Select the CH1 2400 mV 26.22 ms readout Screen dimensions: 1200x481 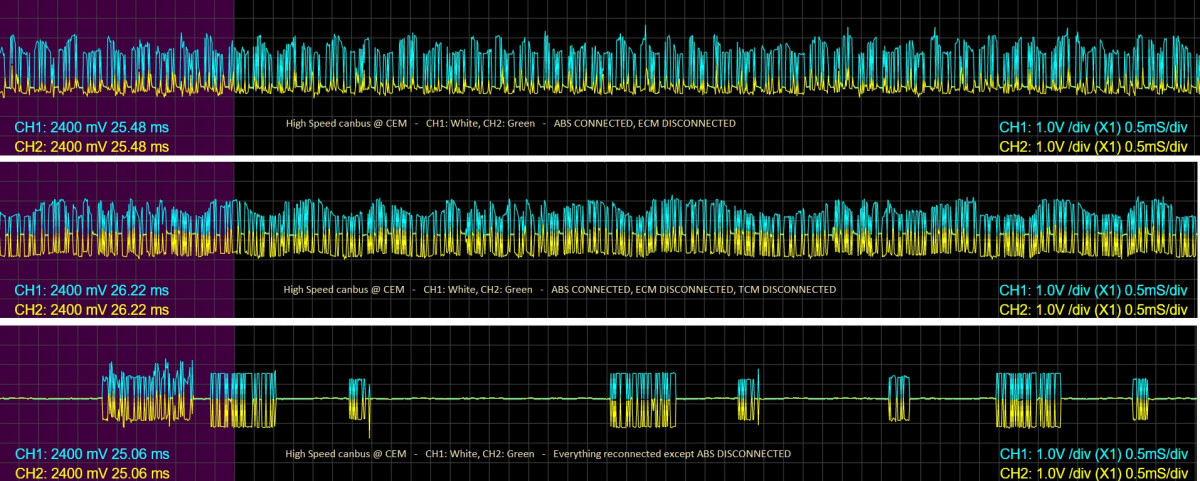[x=92, y=290]
